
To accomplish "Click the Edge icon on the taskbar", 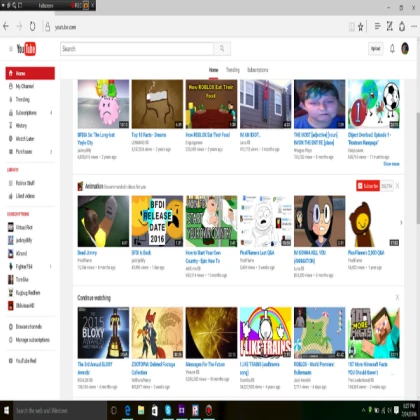I will click(128, 411).
